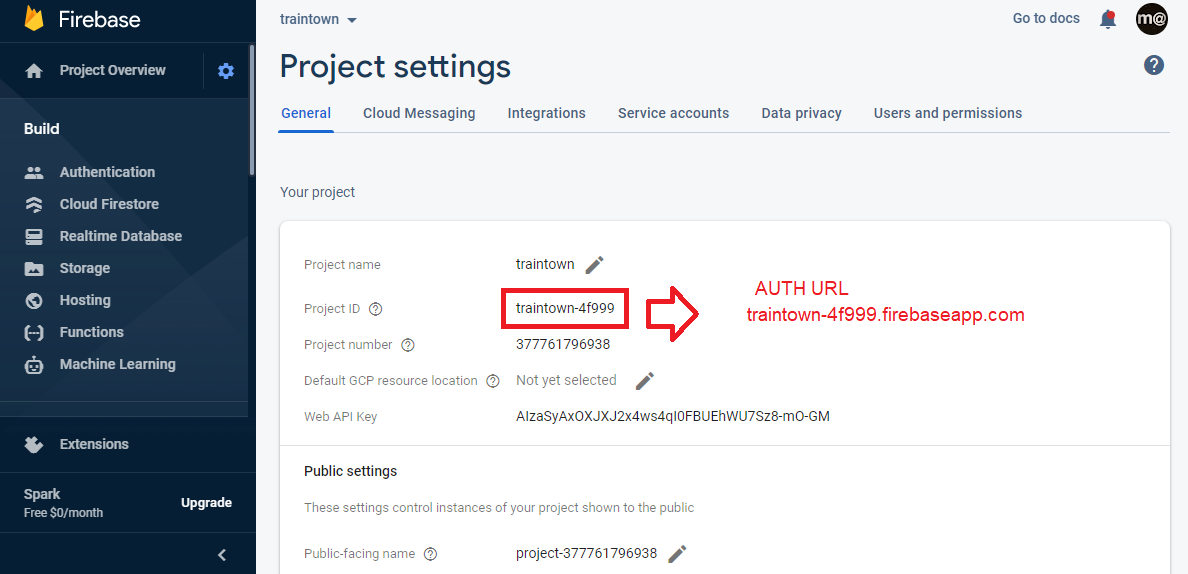
Task: Click the sidebar vertical scrollbar
Action: [252, 110]
